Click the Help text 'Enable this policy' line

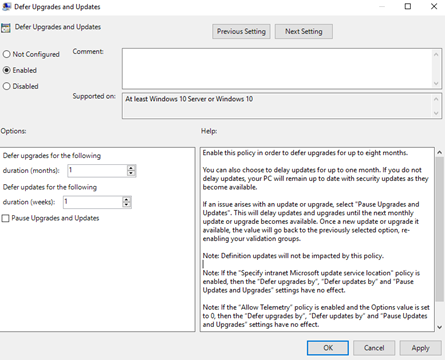point(305,153)
